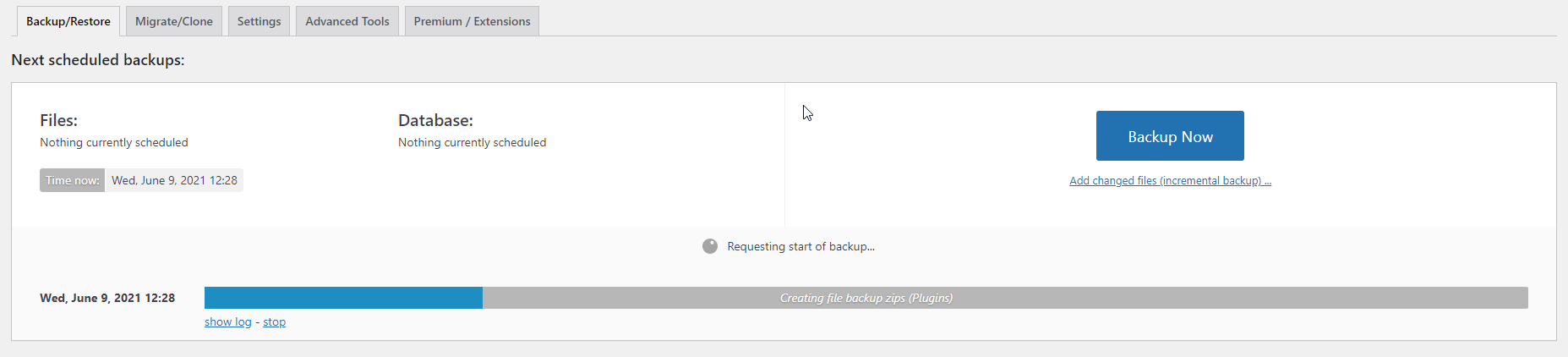The height and width of the screenshot is (357, 1568).
Task: Go to the Advanced Tools tab
Action: point(347,21)
